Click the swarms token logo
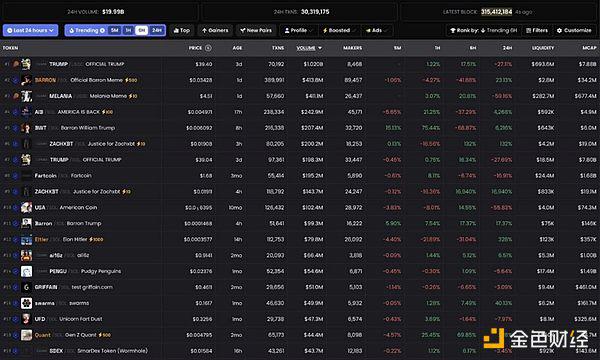Screen dimensions: 600x360 pyautogui.click(x=26, y=303)
